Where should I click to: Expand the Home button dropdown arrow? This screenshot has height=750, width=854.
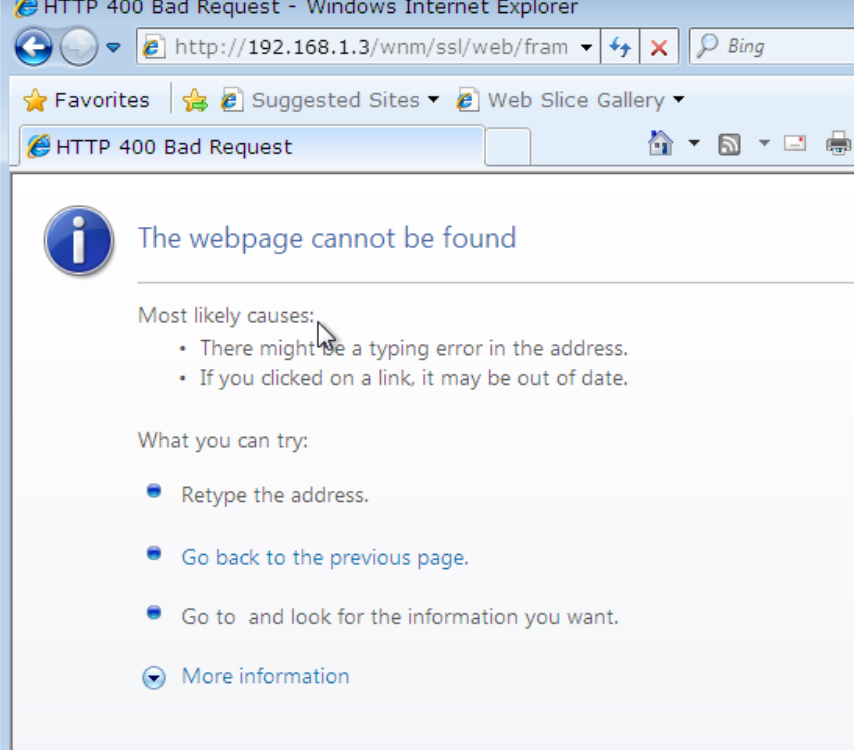coord(694,143)
